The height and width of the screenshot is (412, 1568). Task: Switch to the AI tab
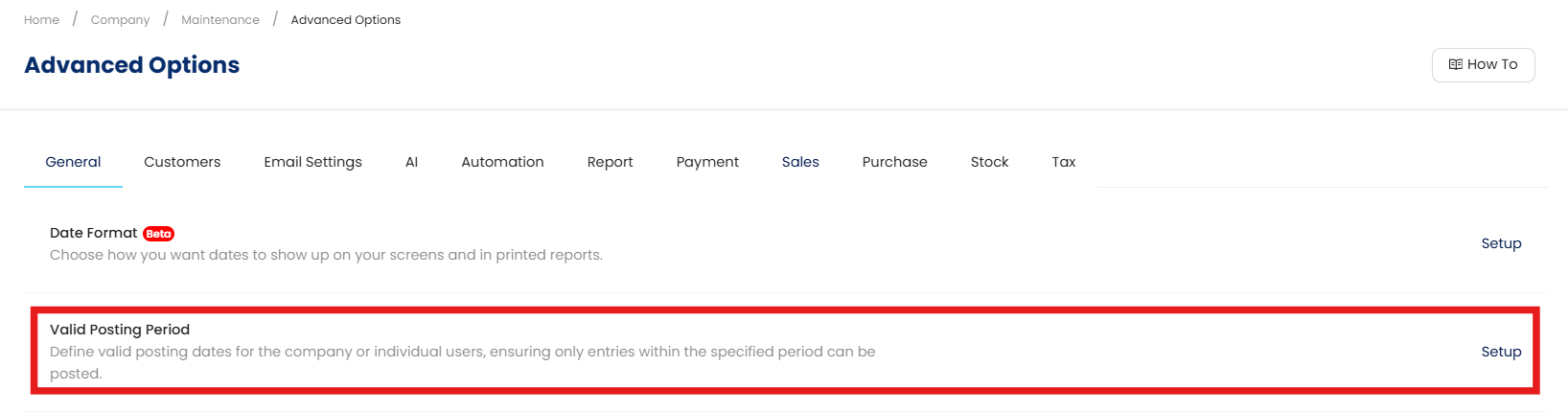click(411, 162)
